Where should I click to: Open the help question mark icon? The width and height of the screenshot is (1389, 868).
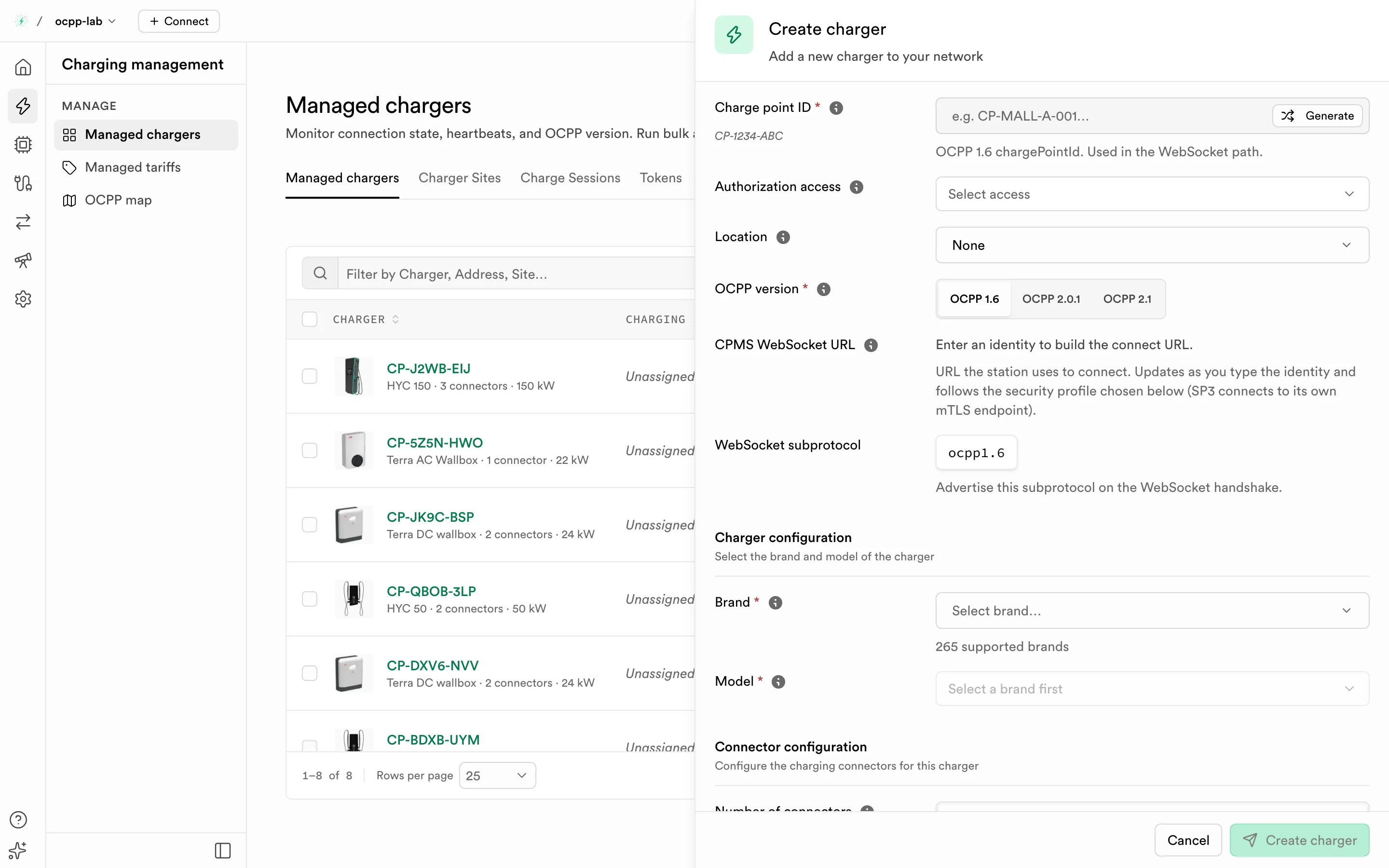click(18, 820)
